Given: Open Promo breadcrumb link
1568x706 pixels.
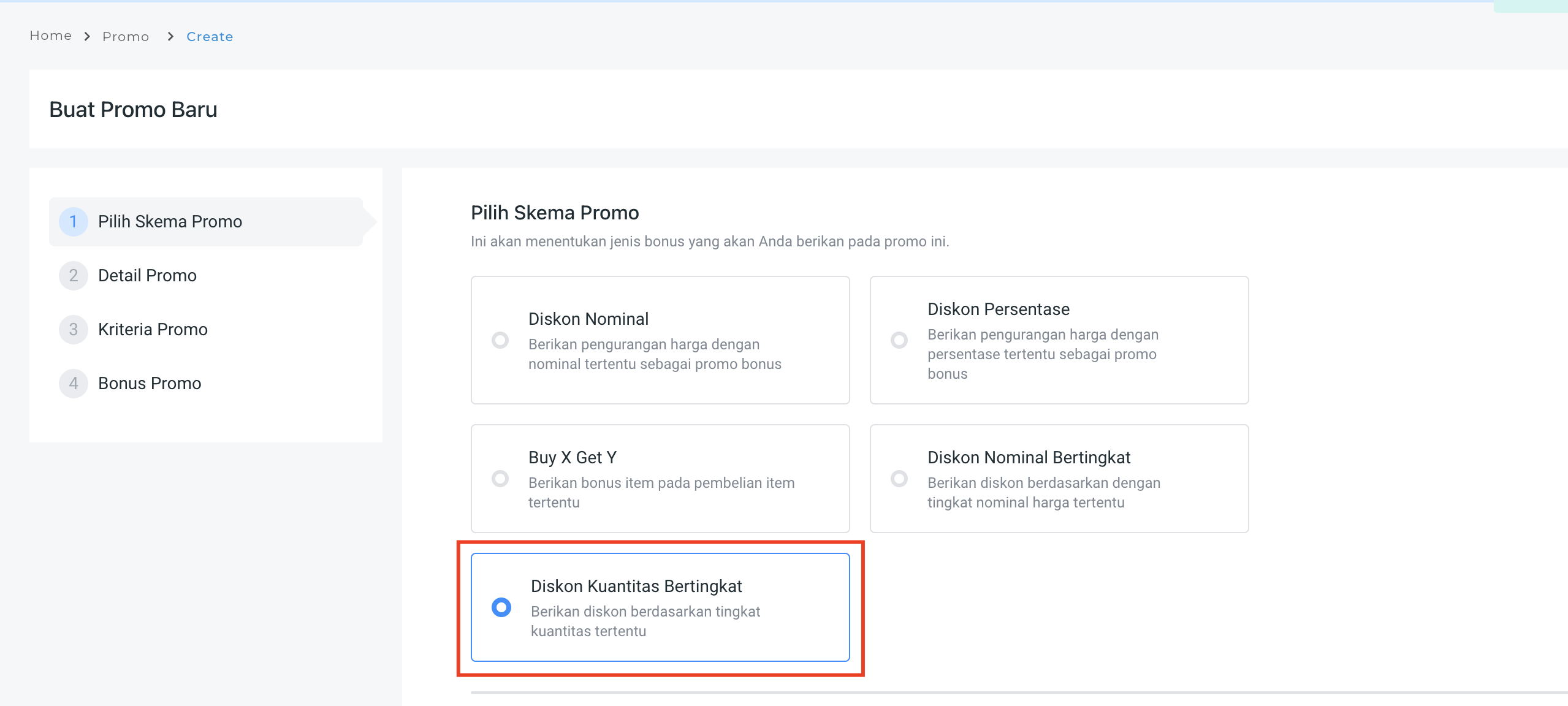Looking at the screenshot, I should 126,37.
